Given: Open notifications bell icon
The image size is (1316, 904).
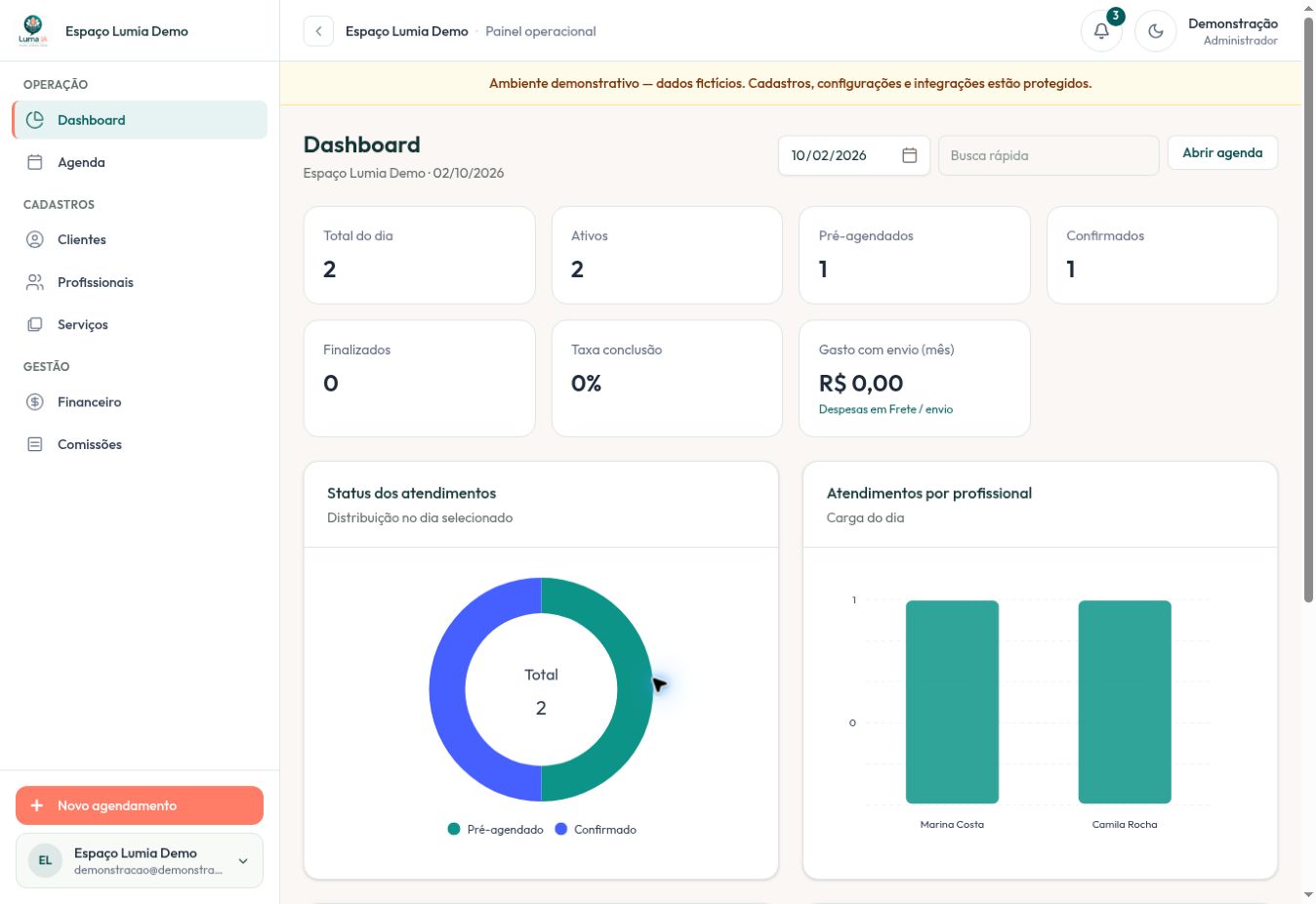Looking at the screenshot, I should [x=1101, y=31].
